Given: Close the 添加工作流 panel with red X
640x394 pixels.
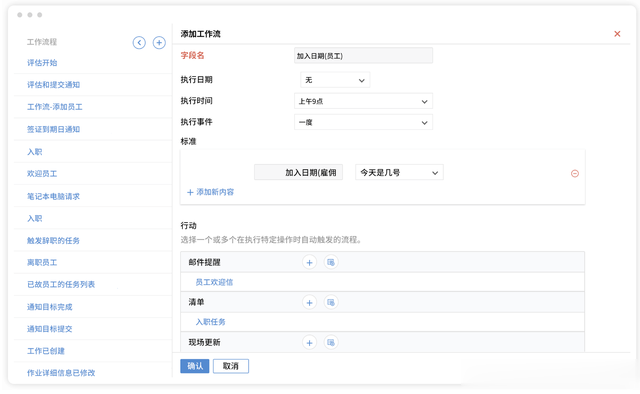Looking at the screenshot, I should tap(617, 34).
